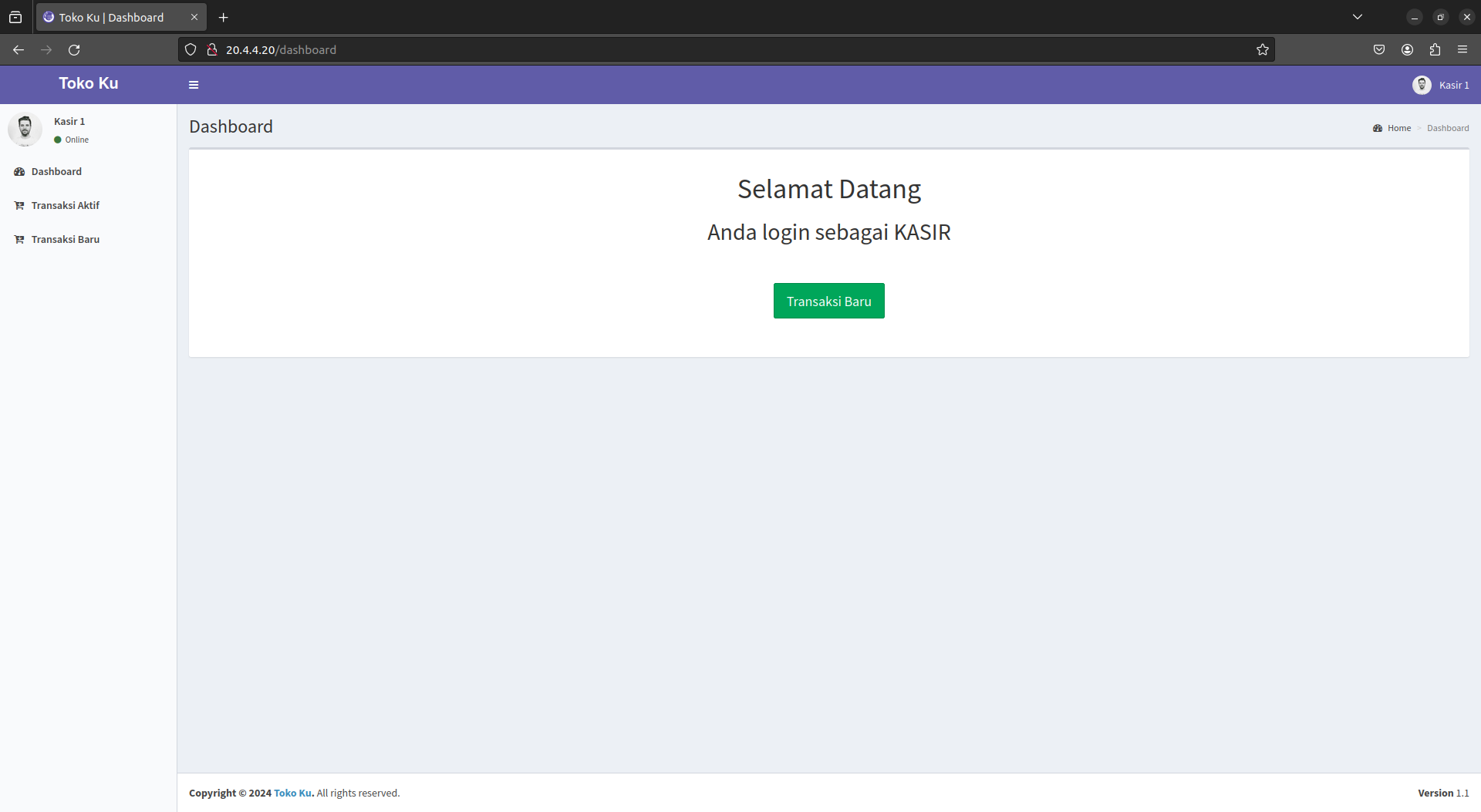Open the extensions puzzle icon

[x=1435, y=49]
